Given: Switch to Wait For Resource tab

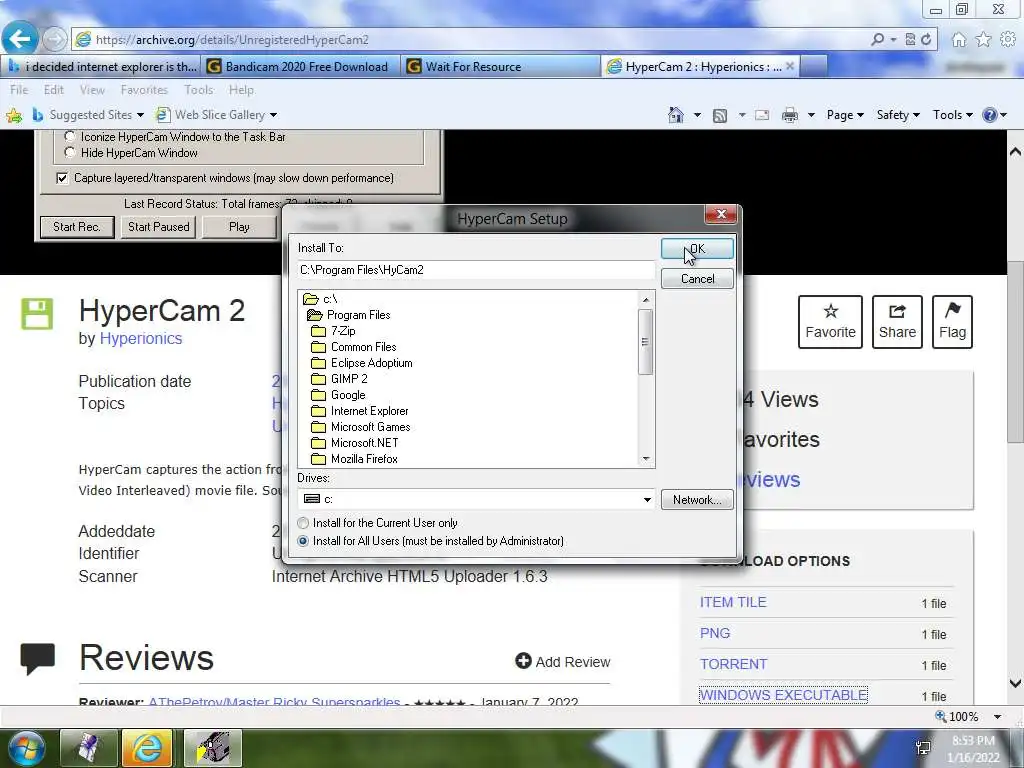Looking at the screenshot, I should [500, 67].
